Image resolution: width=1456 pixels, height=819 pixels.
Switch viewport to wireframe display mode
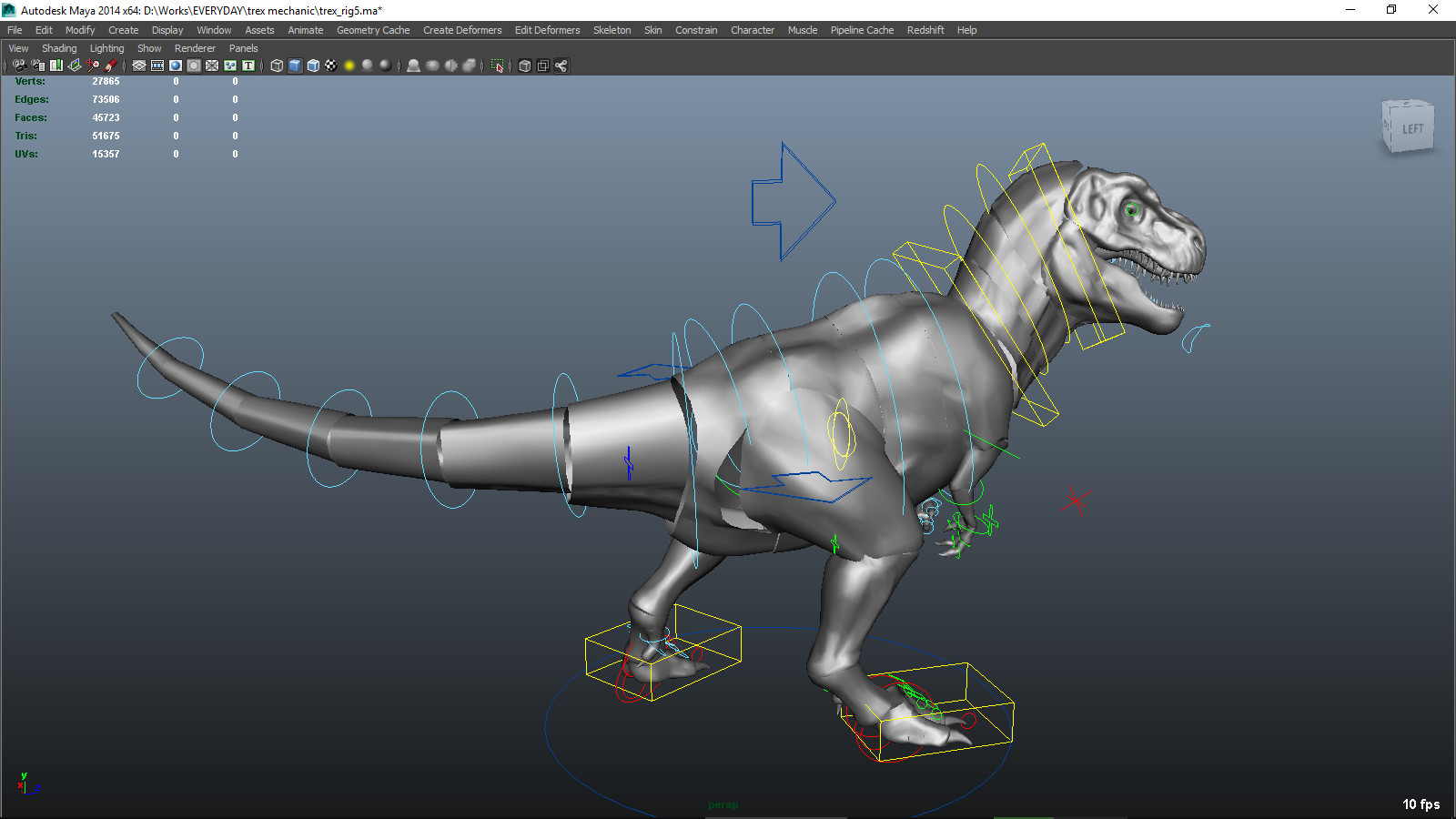276,66
